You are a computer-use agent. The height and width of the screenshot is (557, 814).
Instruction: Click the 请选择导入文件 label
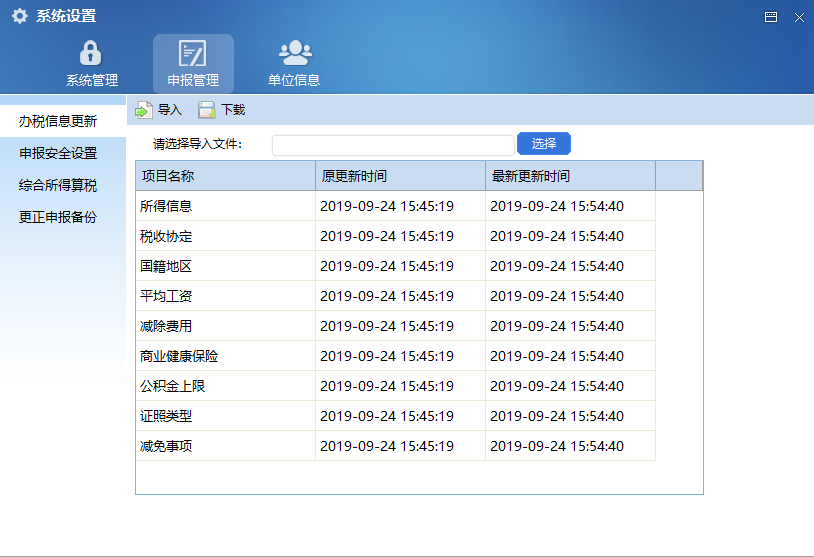point(197,144)
